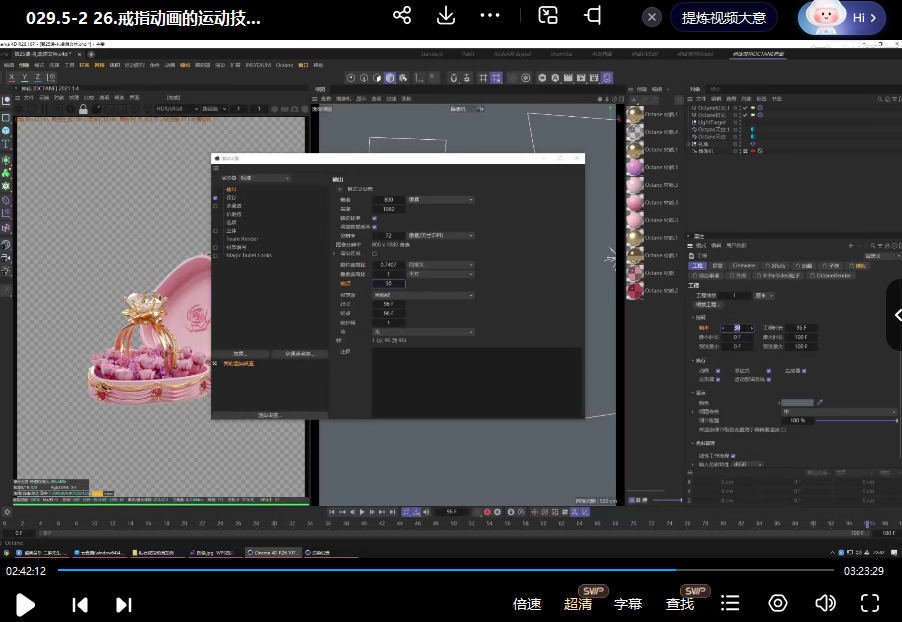Image resolution: width=902 pixels, height=622 pixels.
Task: Open the 像素/英寸(DPI) resolution unit dropdown
Action: coord(440,236)
